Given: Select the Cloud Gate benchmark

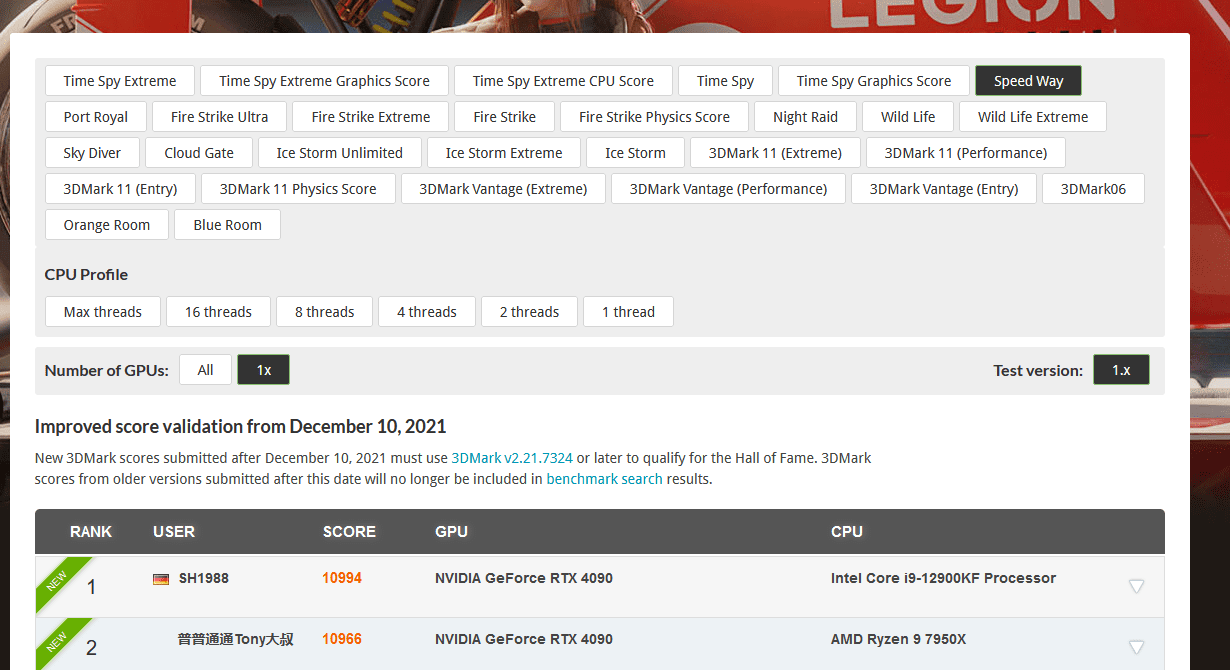Looking at the screenshot, I should [199, 153].
